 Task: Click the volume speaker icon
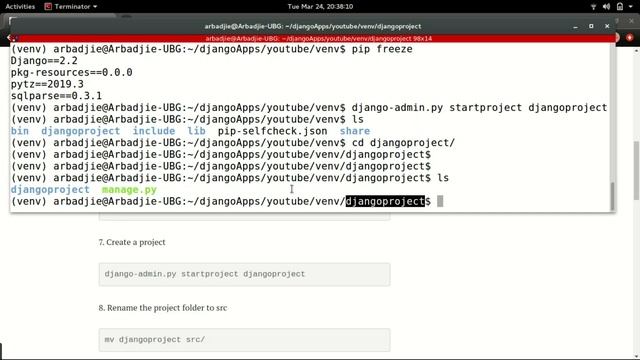click(606, 7)
